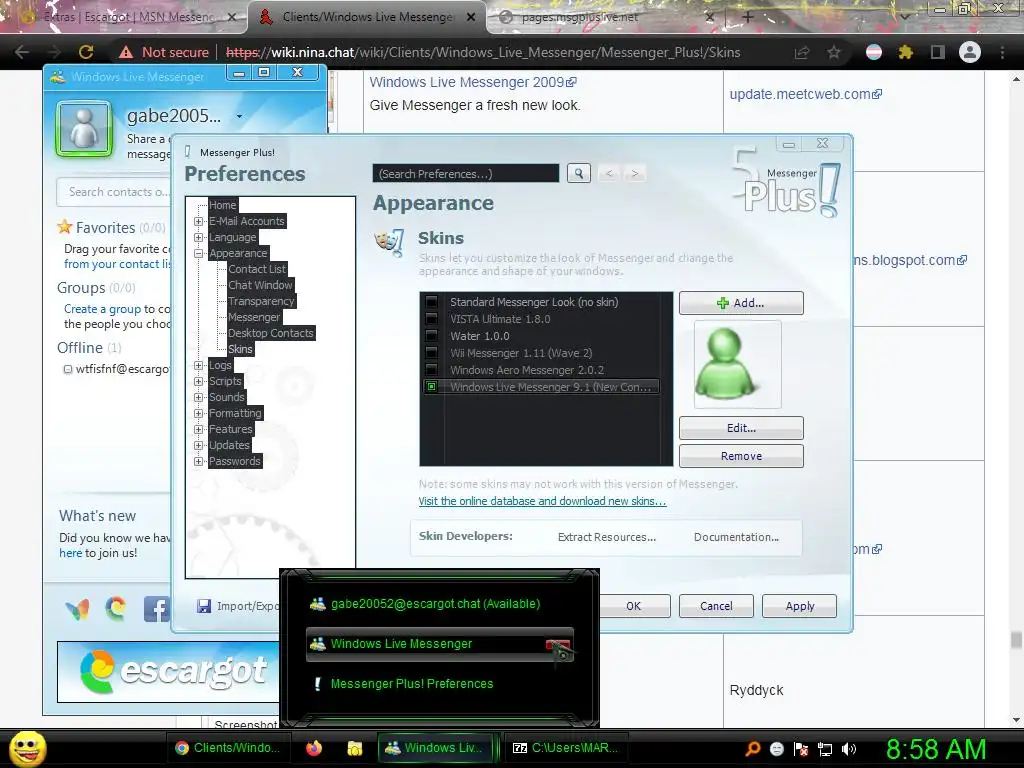Expand the Sounds tree node
This screenshot has width=1024, height=768.
(x=199, y=397)
